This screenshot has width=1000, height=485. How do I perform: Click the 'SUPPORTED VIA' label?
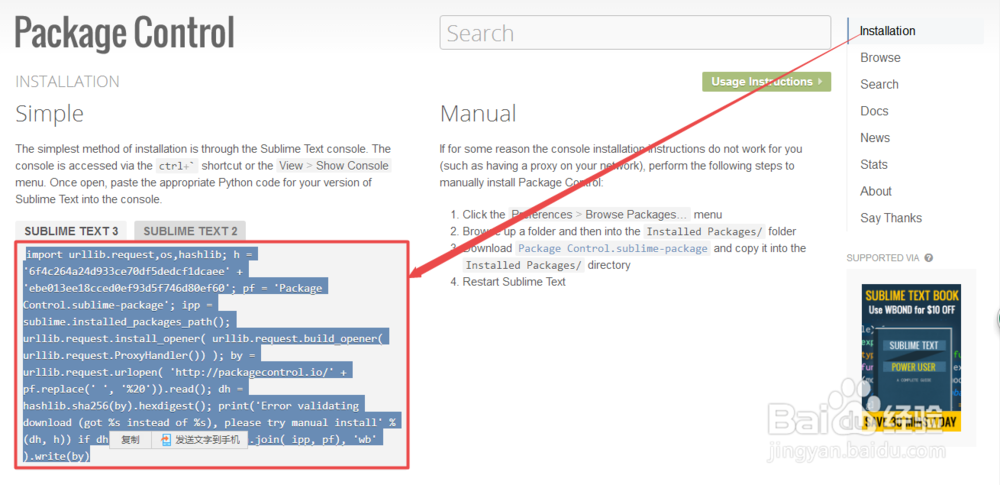883,258
